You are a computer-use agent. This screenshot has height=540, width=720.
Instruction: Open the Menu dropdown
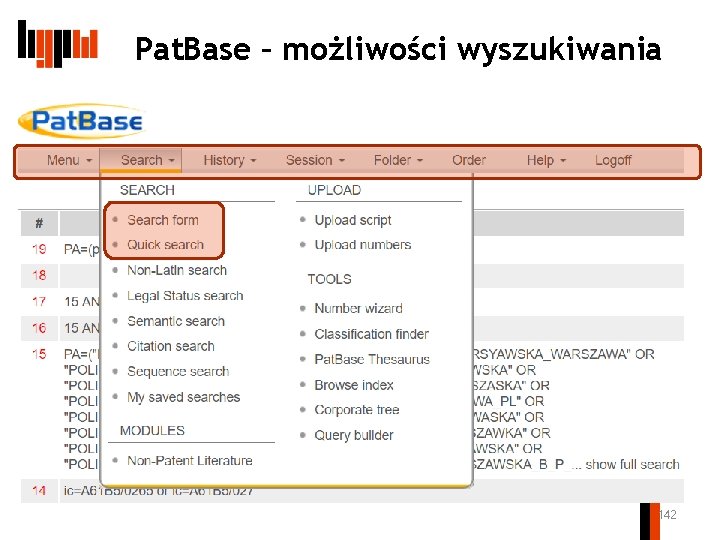(x=69, y=160)
